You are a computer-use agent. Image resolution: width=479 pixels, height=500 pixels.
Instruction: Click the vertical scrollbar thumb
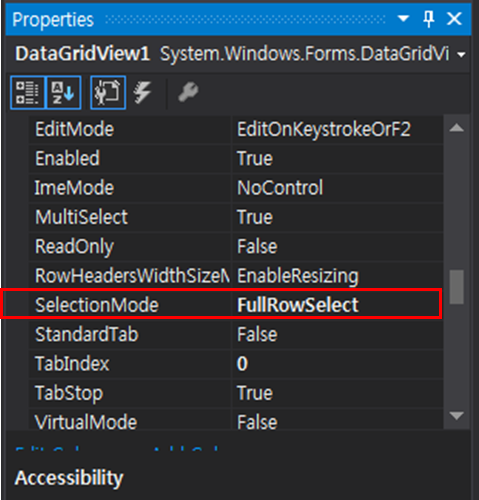click(x=456, y=287)
